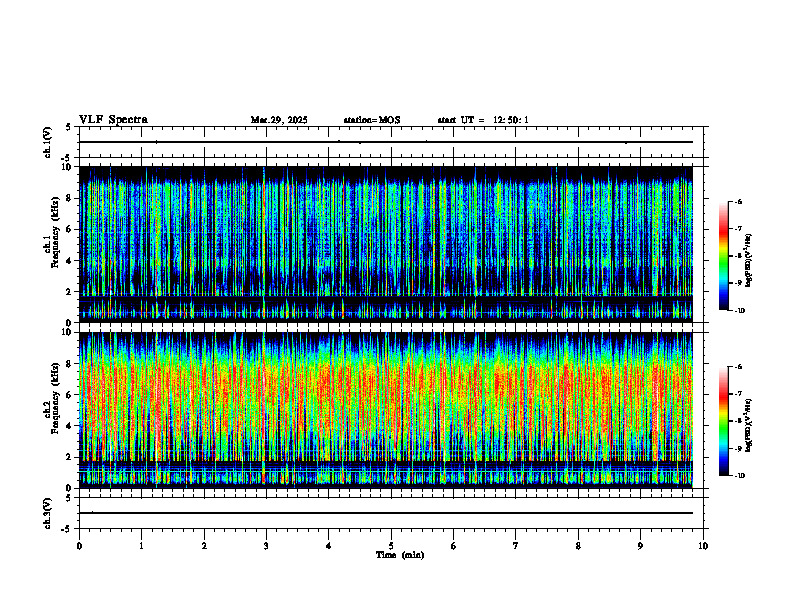Click the "4" kHz tick of ch.2 spectrogram
792x612 pixels.
71,426
